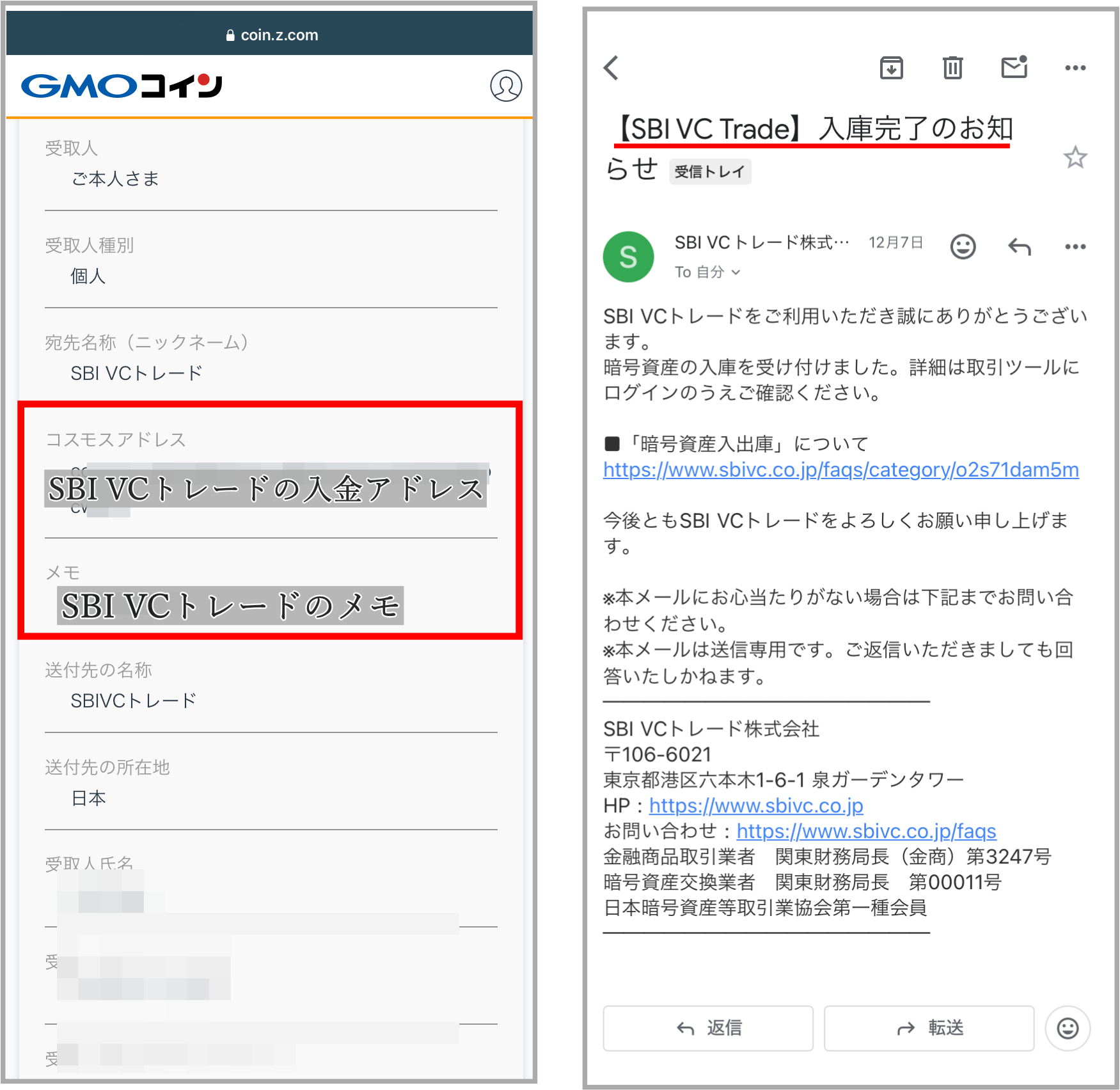Tap the lock icon beside coin.z.com
Screen dimensions: 1120x1090
click(230, 36)
